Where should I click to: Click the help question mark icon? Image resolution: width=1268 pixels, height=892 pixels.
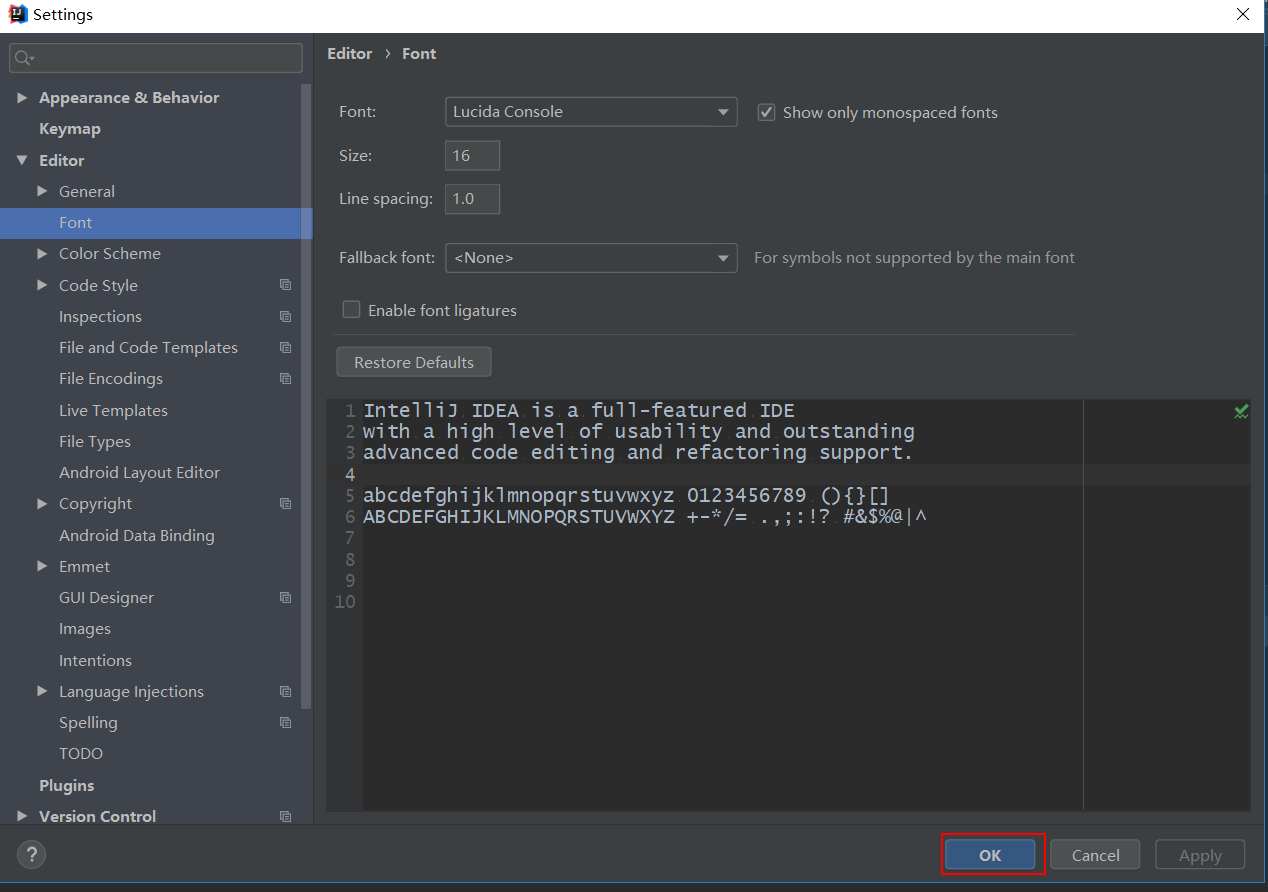click(x=32, y=855)
